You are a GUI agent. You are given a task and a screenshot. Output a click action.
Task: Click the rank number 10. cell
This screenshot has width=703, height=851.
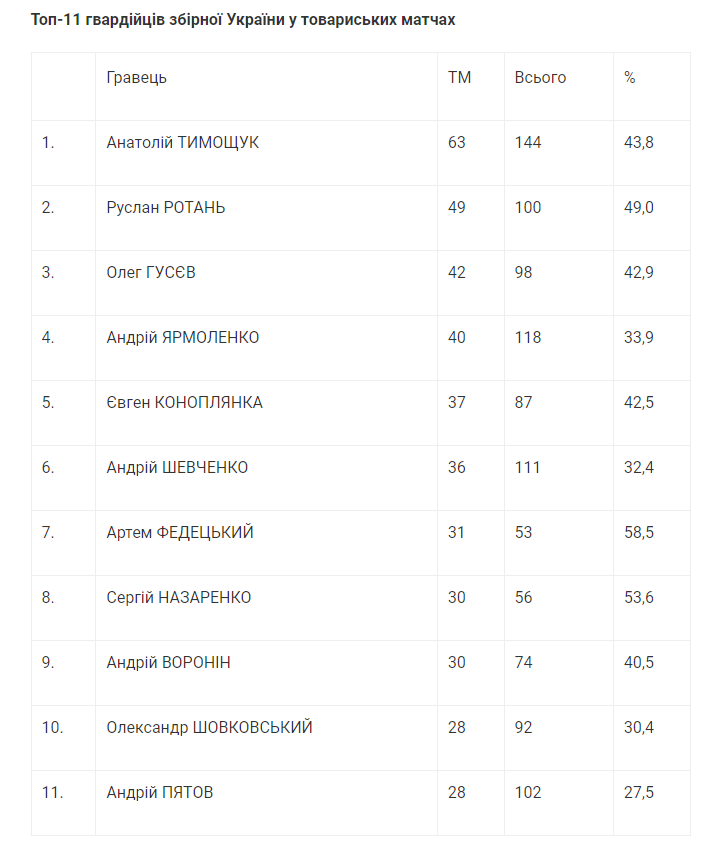pyautogui.click(x=52, y=728)
